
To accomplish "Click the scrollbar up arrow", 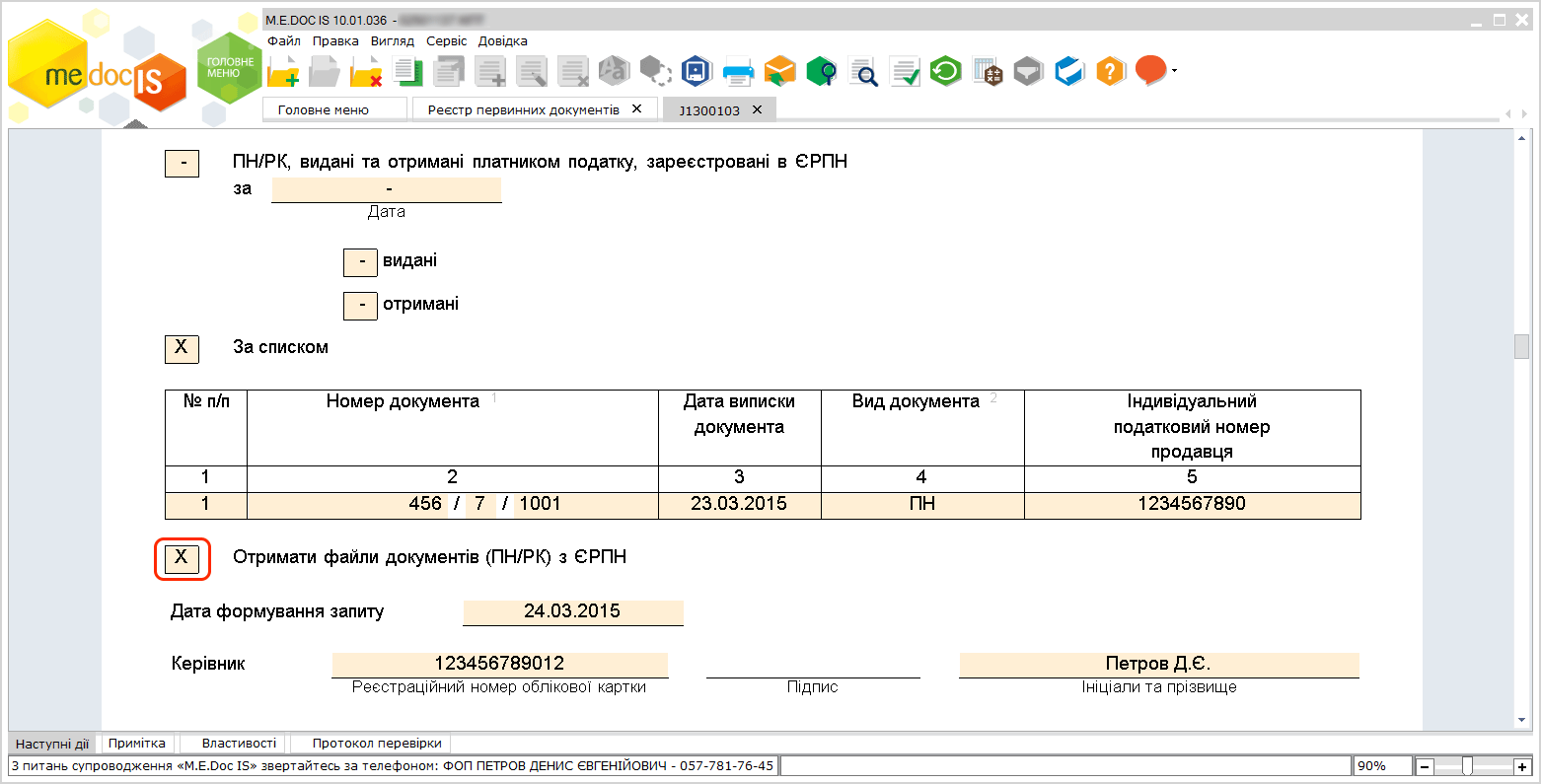I will [x=1522, y=137].
